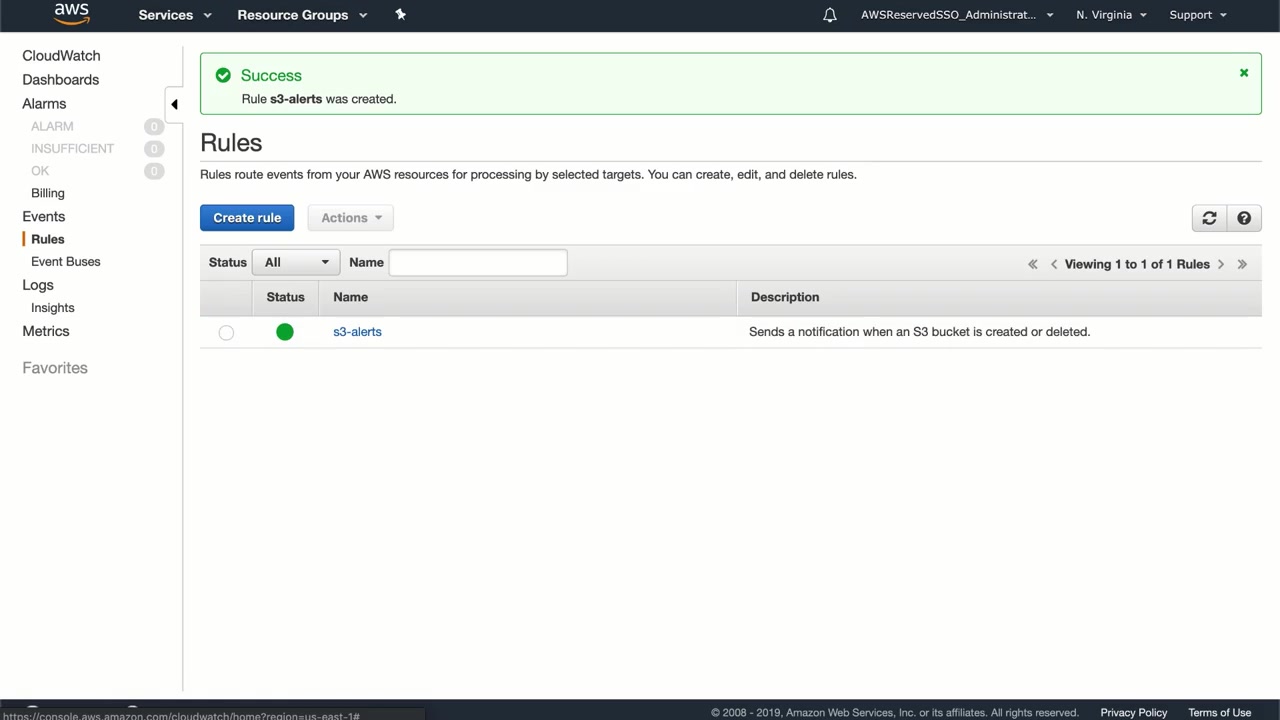
Task: Open the OK state filter in the sidebar
Action: tap(40, 171)
